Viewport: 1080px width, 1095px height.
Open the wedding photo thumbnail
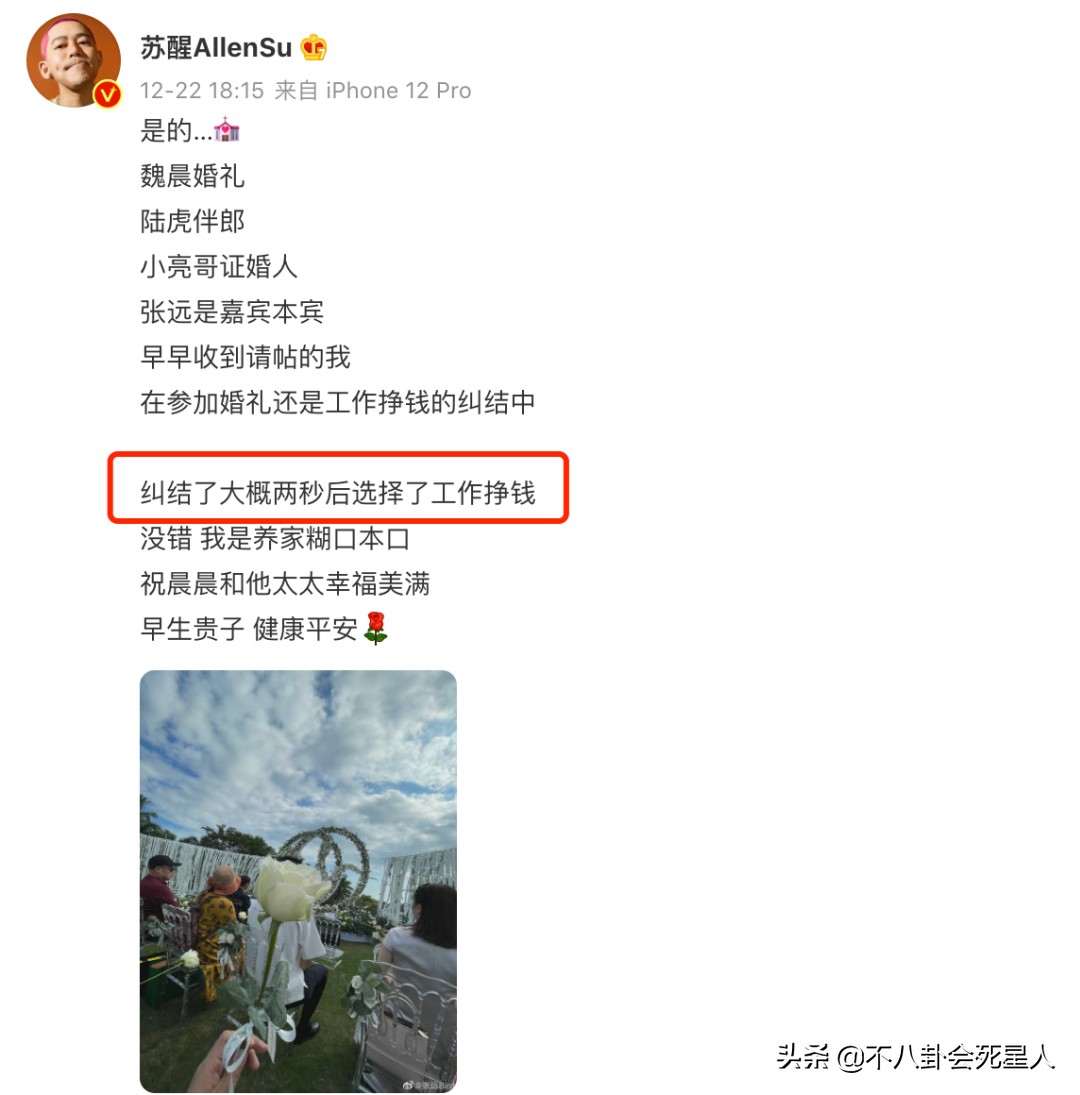(298, 881)
